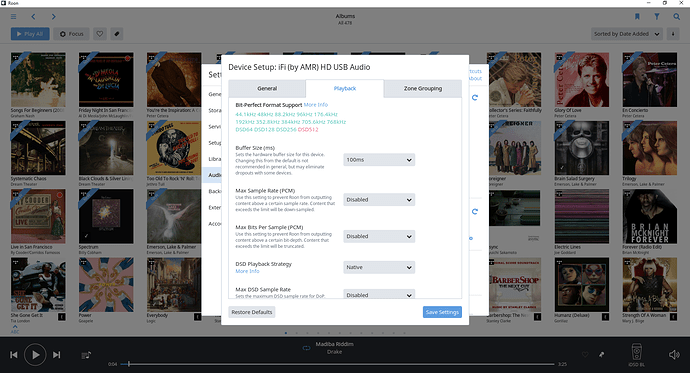Open Systematic Chaos album cover
The height and width of the screenshot is (373, 690).
click(x=38, y=148)
